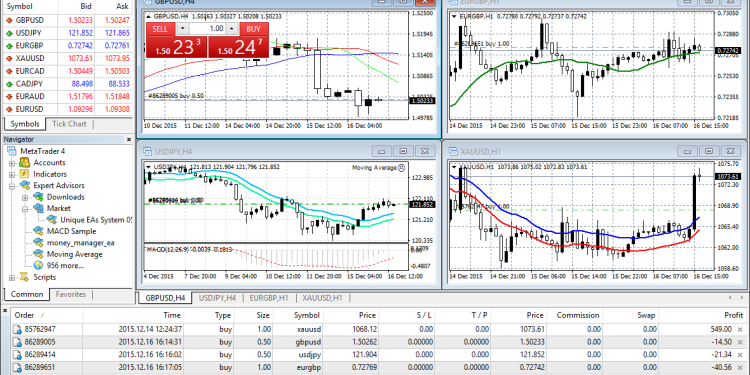
Task: Click the MACD Sample expert advisor icon
Action: (38, 232)
